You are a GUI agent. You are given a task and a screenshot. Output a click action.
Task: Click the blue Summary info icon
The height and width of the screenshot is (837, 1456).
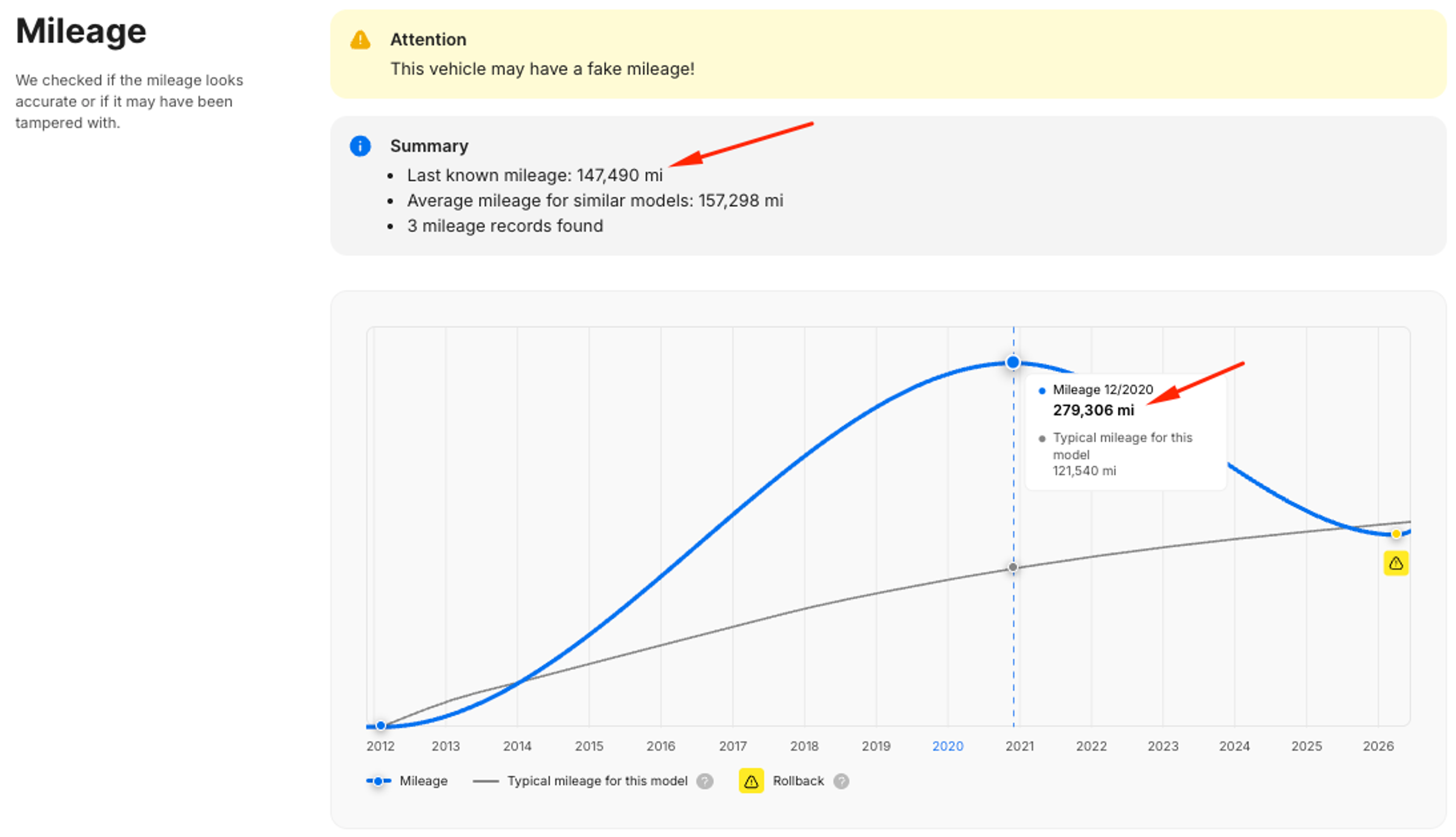361,146
